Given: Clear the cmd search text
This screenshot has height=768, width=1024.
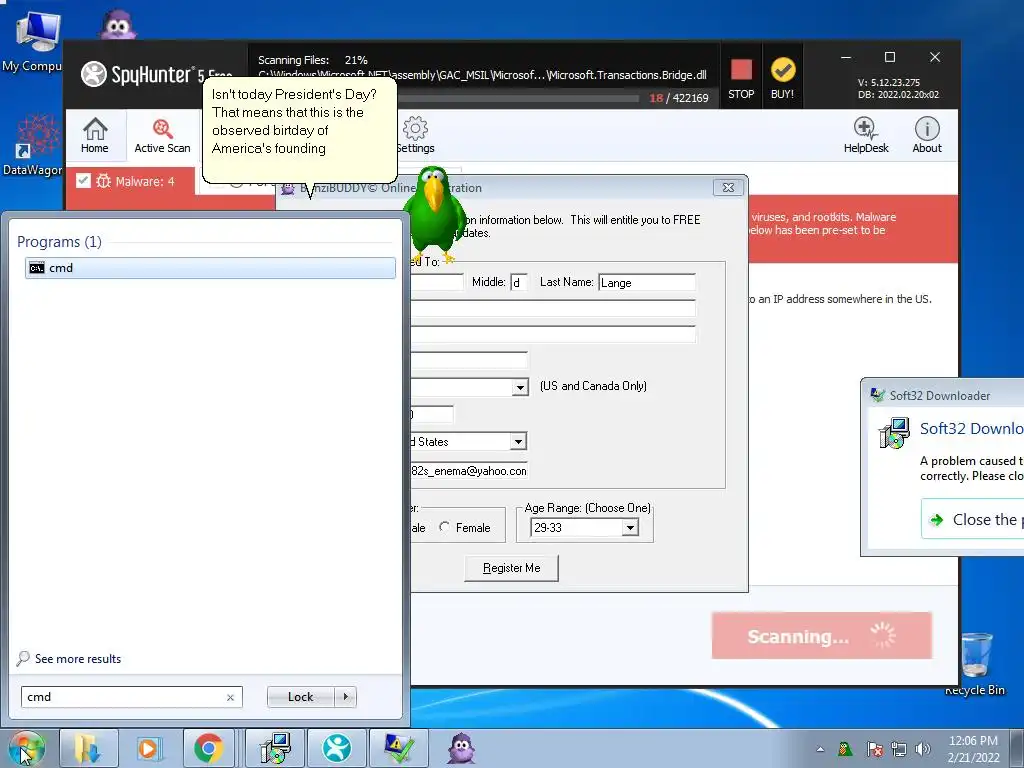Looking at the screenshot, I should pos(230,697).
